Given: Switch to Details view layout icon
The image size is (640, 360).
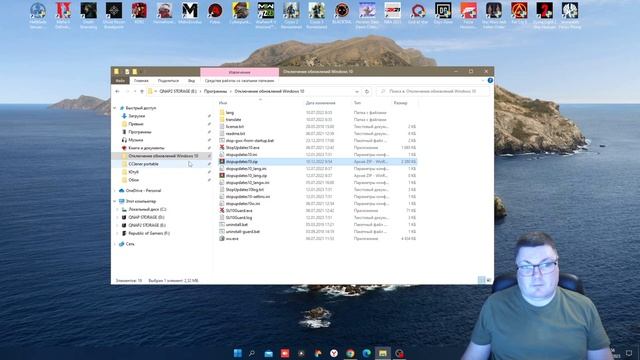Looking at the screenshot, I should coord(481,280).
